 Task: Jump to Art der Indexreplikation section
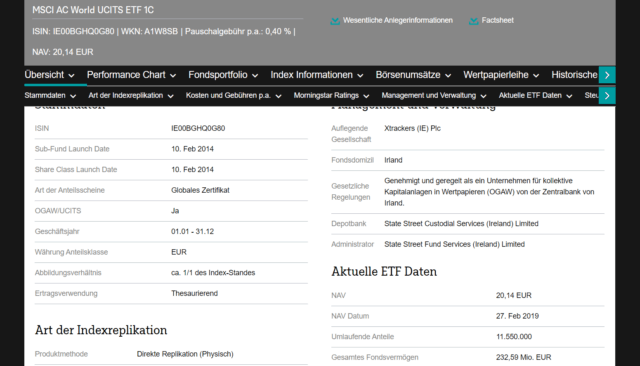(126, 95)
